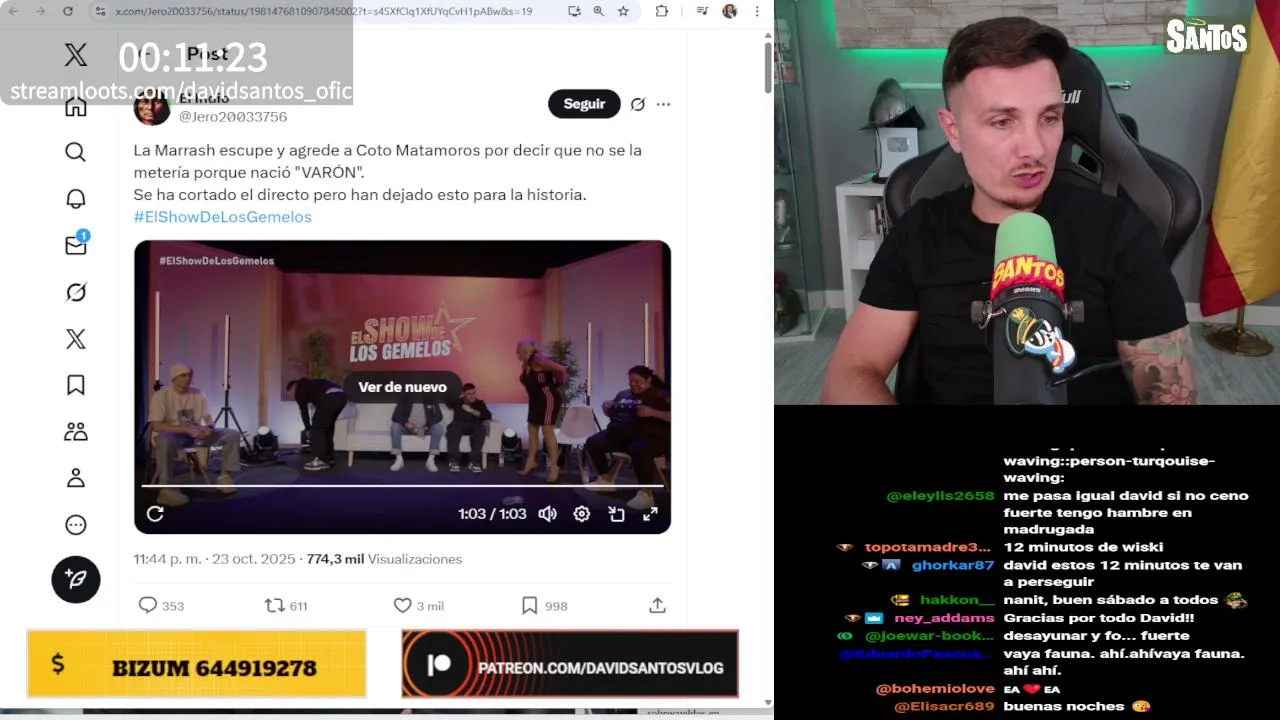This screenshot has height=720, width=1280.
Task: Open Messages envelope with badge
Action: (x=76, y=244)
